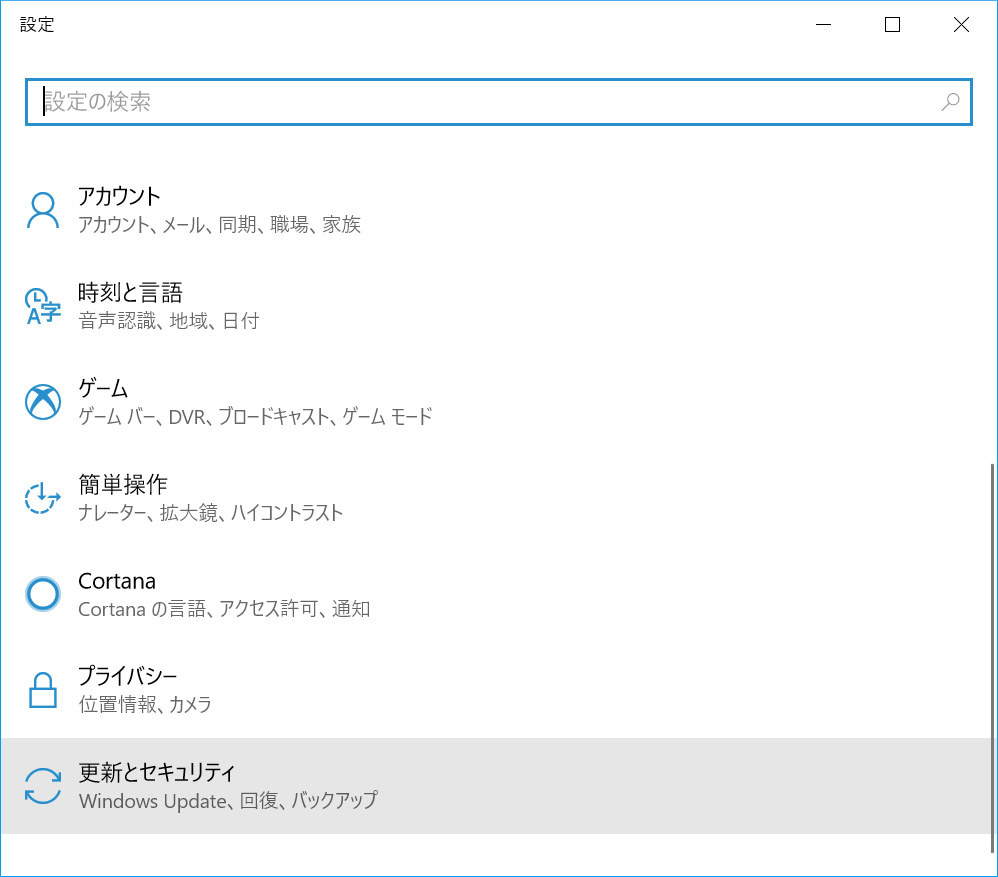Minimize the 設定 window
This screenshot has height=877, width=998.
[x=824, y=25]
